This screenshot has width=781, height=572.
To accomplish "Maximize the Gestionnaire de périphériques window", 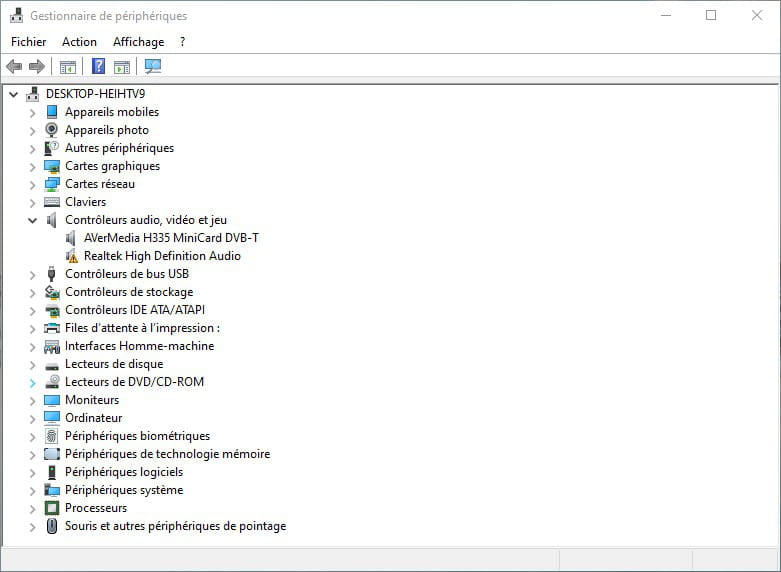I will pos(711,15).
